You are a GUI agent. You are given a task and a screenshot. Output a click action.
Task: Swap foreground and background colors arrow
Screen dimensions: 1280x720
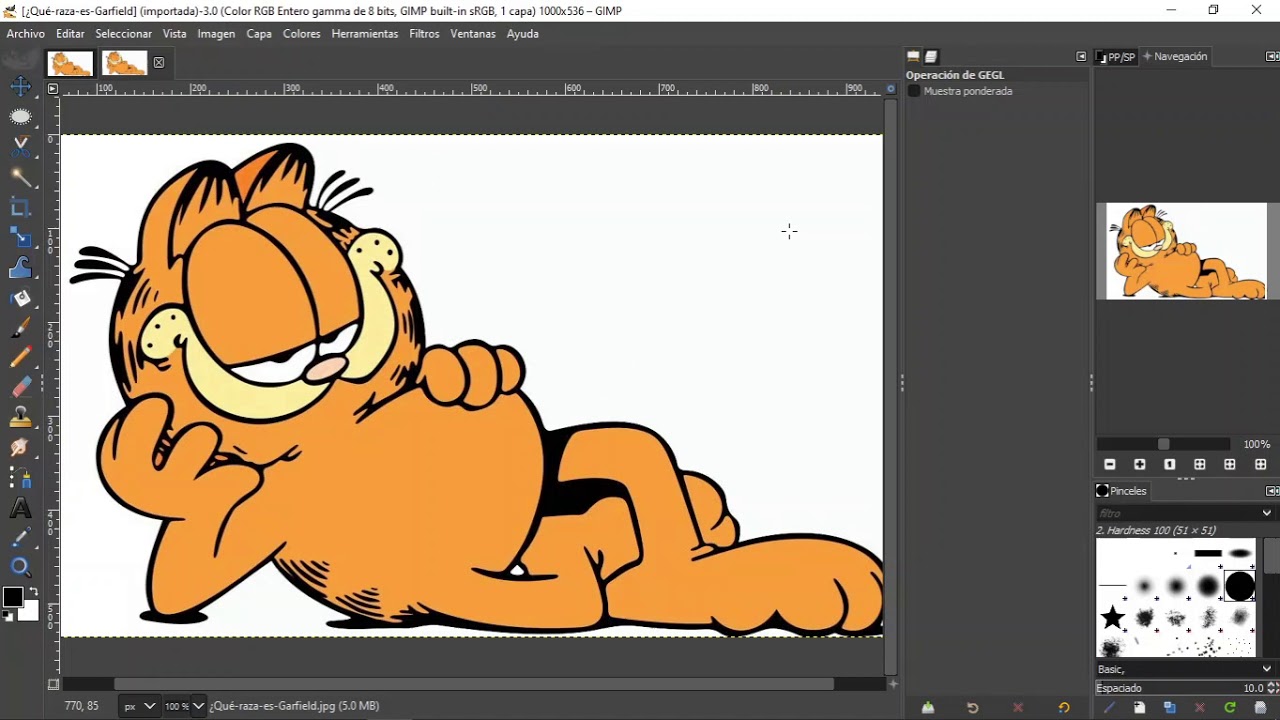(33, 592)
